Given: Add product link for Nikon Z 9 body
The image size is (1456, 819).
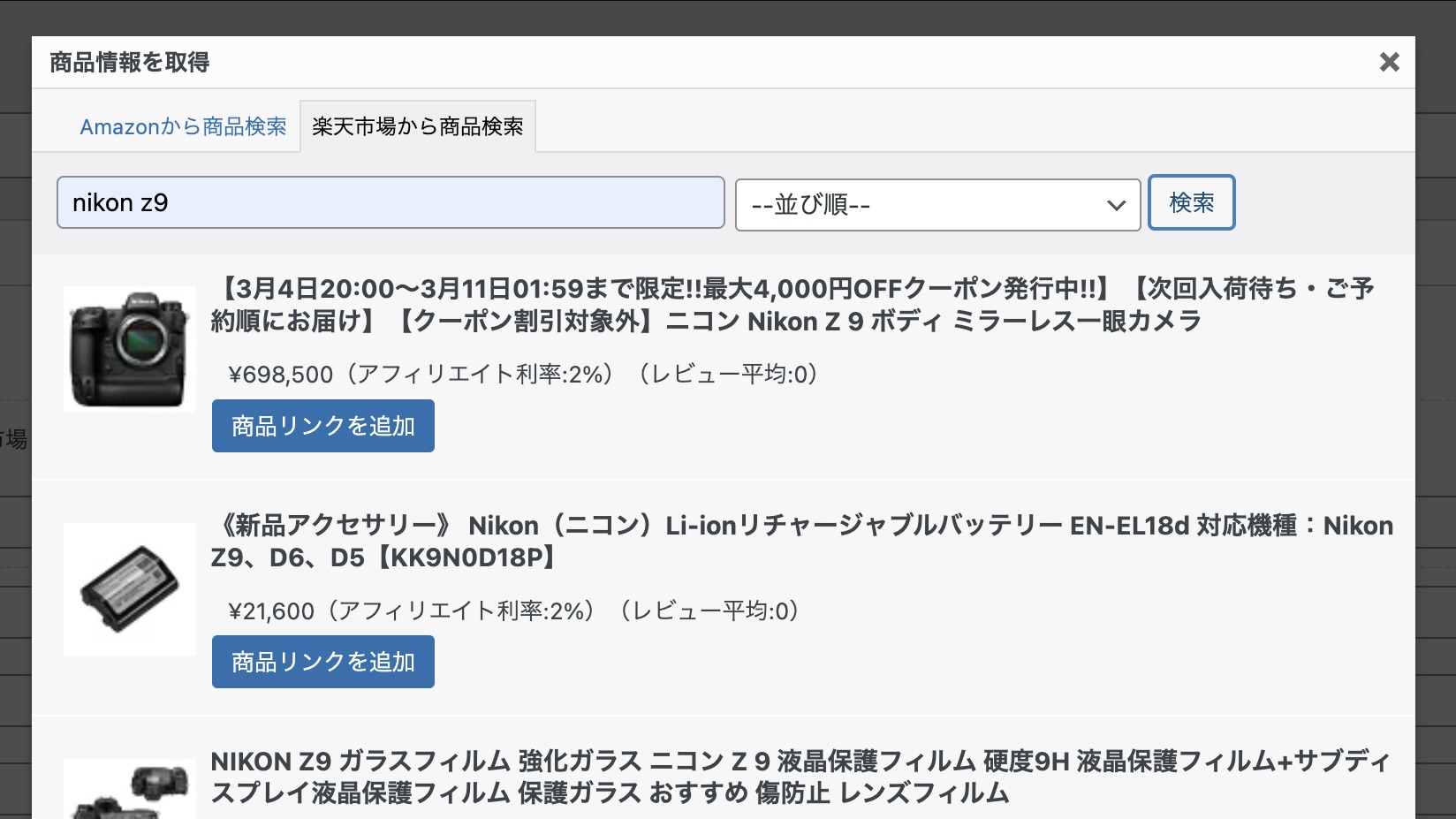Looking at the screenshot, I should (323, 426).
